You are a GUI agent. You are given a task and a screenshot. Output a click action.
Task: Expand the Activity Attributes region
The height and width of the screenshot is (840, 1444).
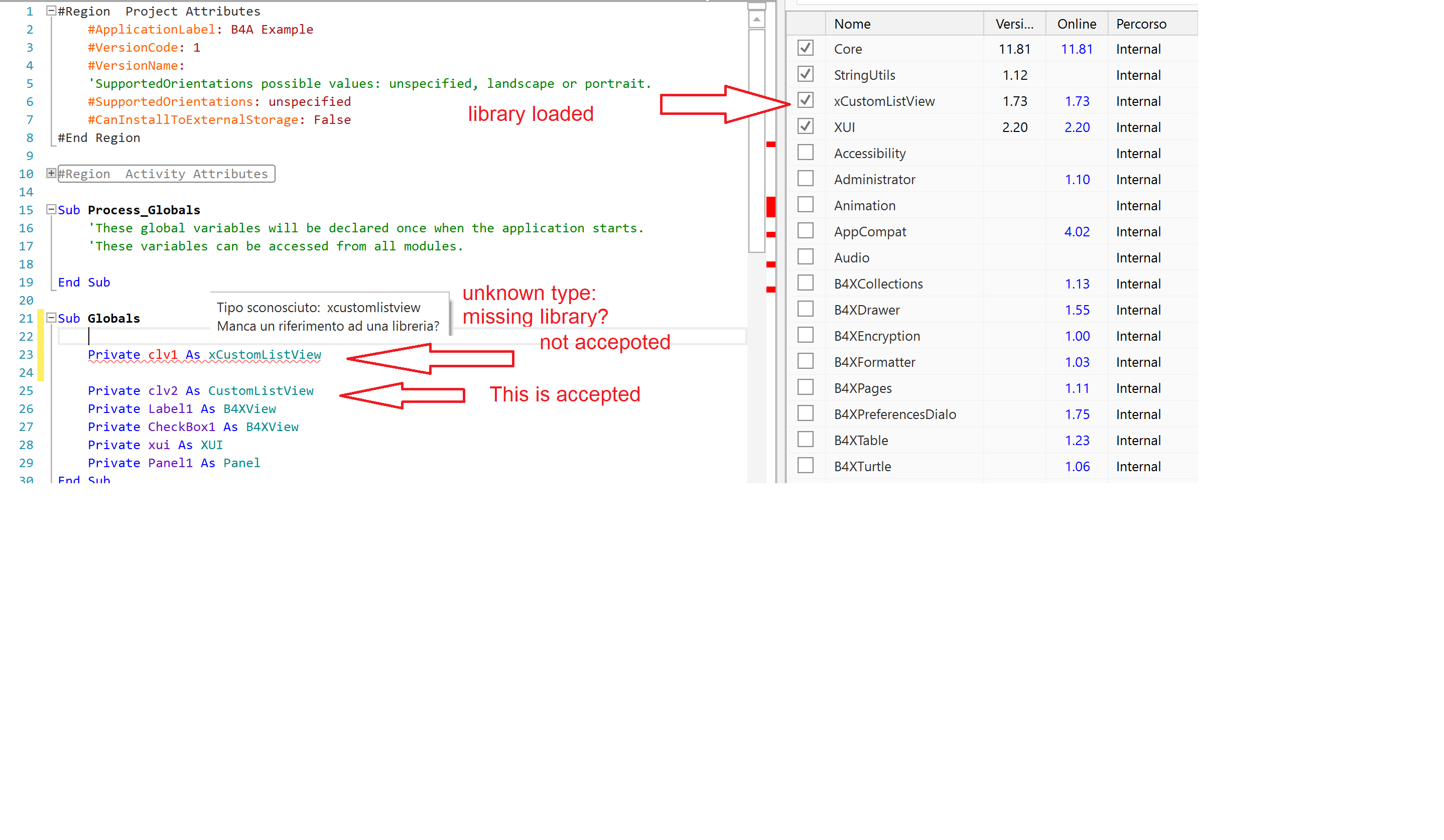click(x=51, y=173)
